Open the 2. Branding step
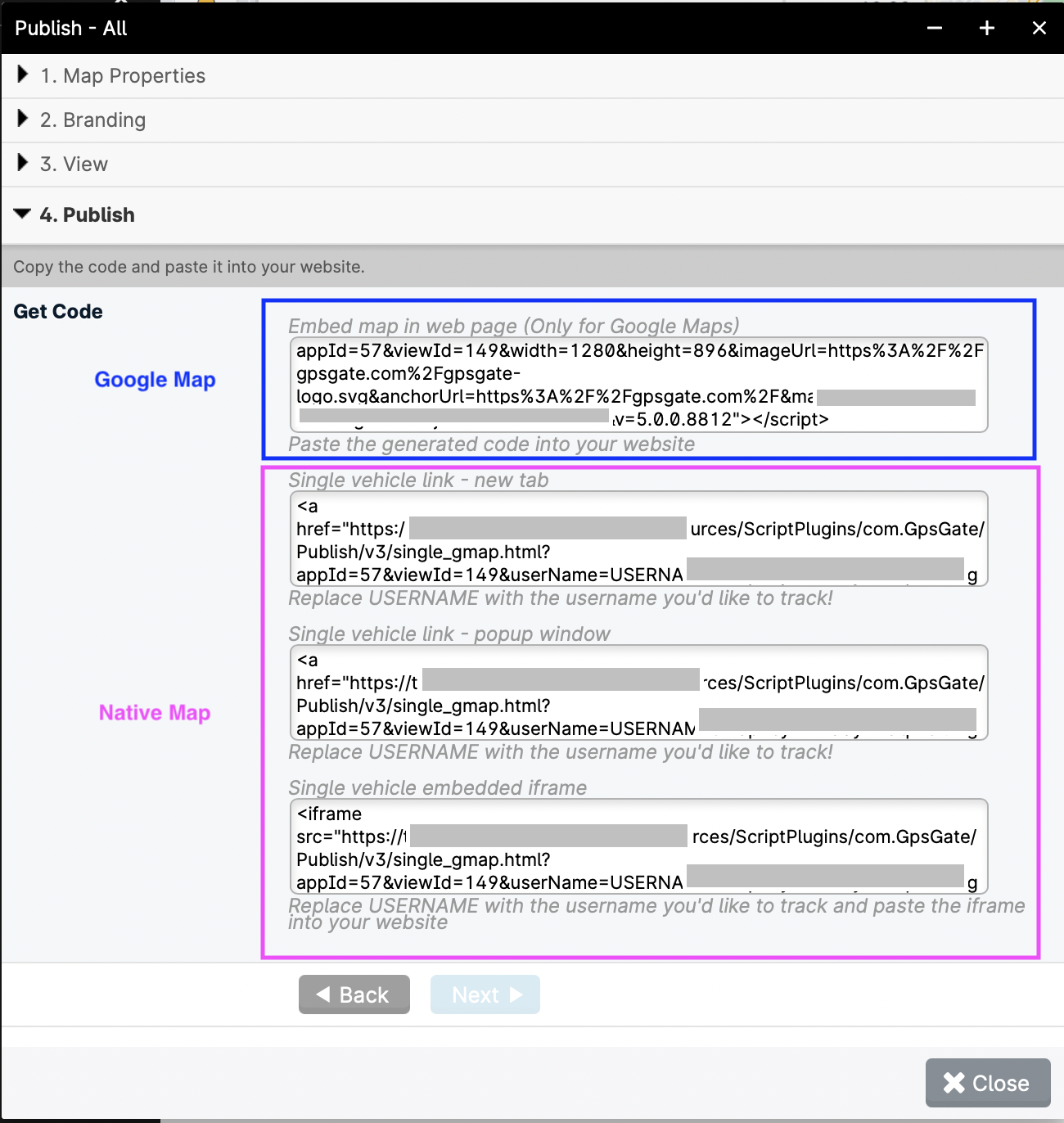This screenshot has height=1123, width=1064. 92,120
